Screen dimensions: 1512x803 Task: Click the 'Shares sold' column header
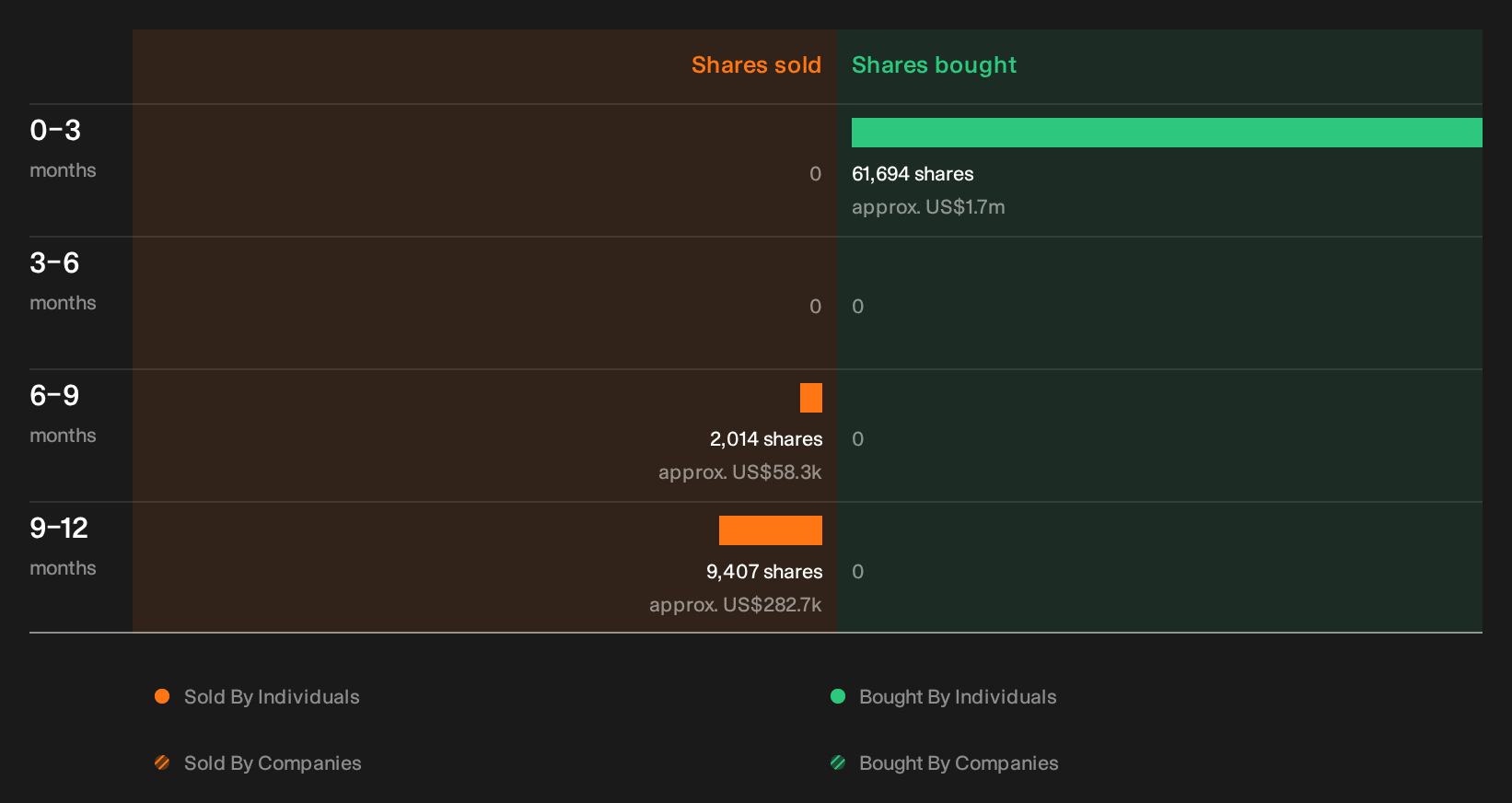[756, 65]
